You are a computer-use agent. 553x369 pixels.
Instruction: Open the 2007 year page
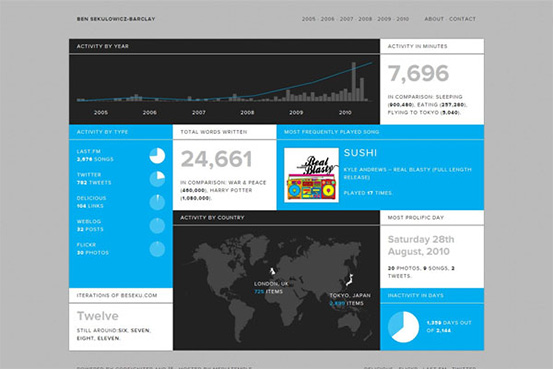coord(346,19)
